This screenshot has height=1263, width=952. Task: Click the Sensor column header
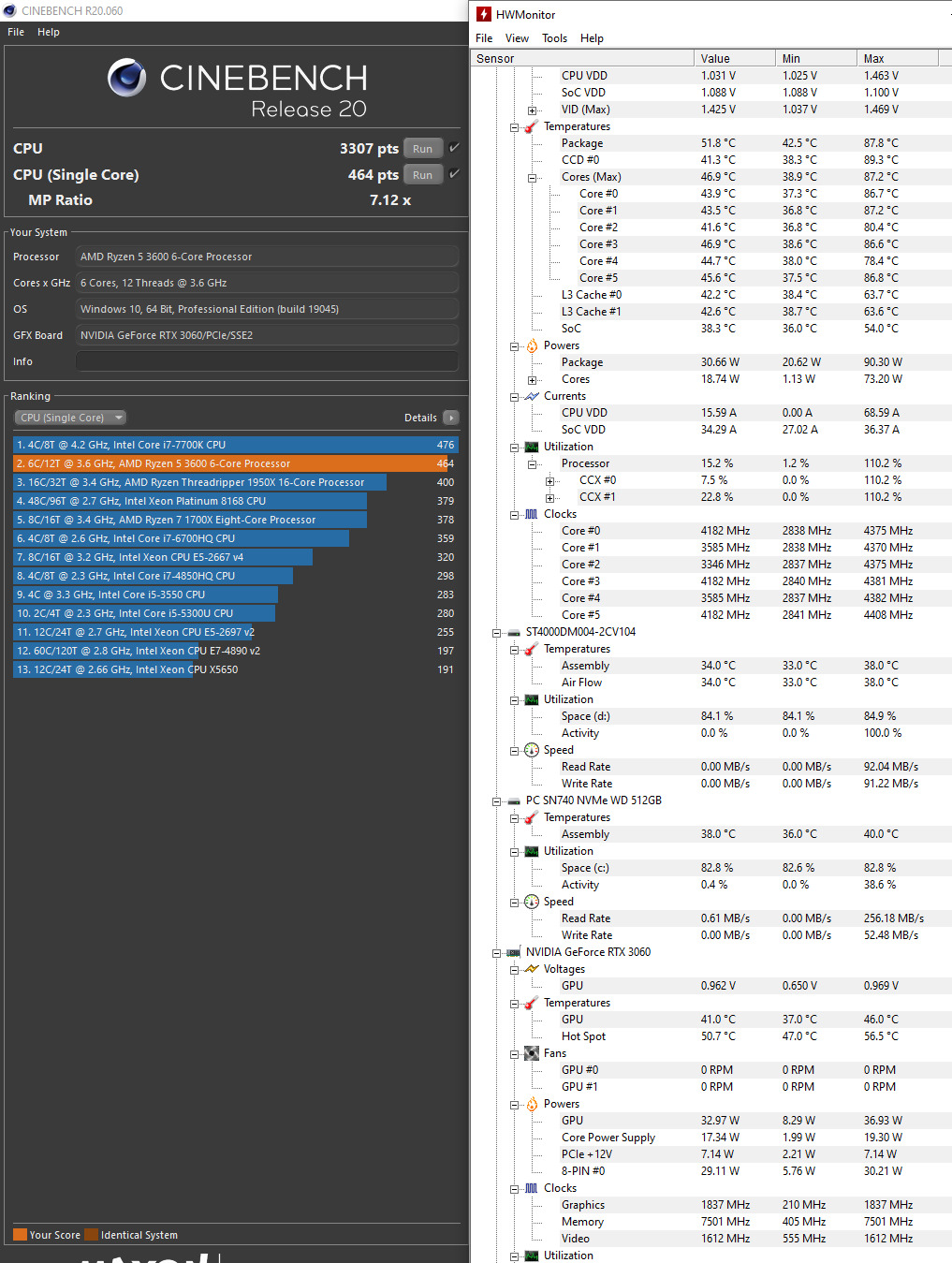(x=582, y=58)
